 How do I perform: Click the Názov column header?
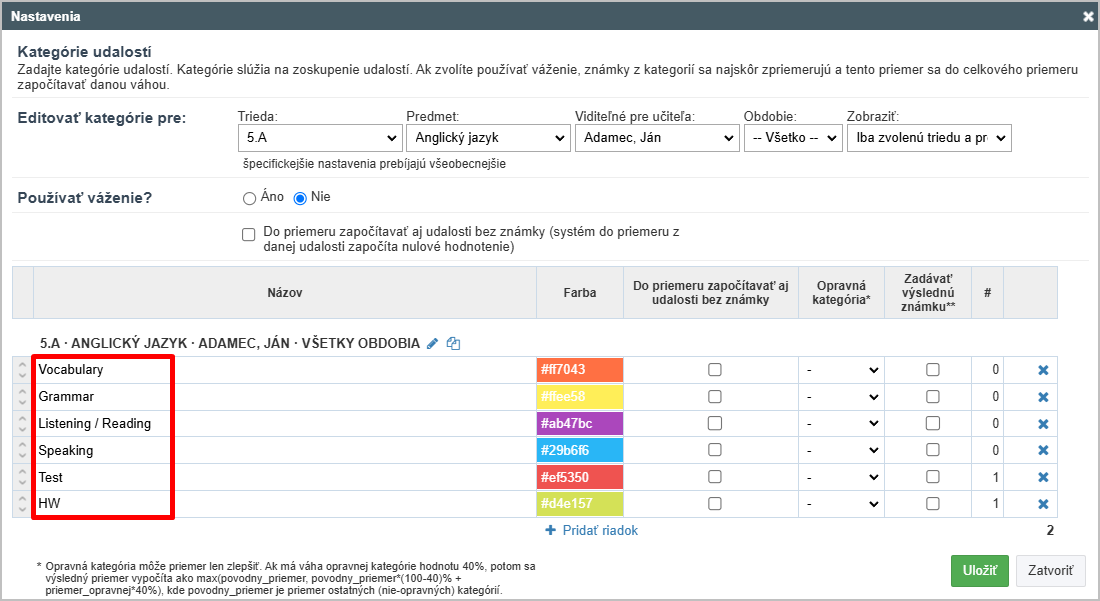285,292
